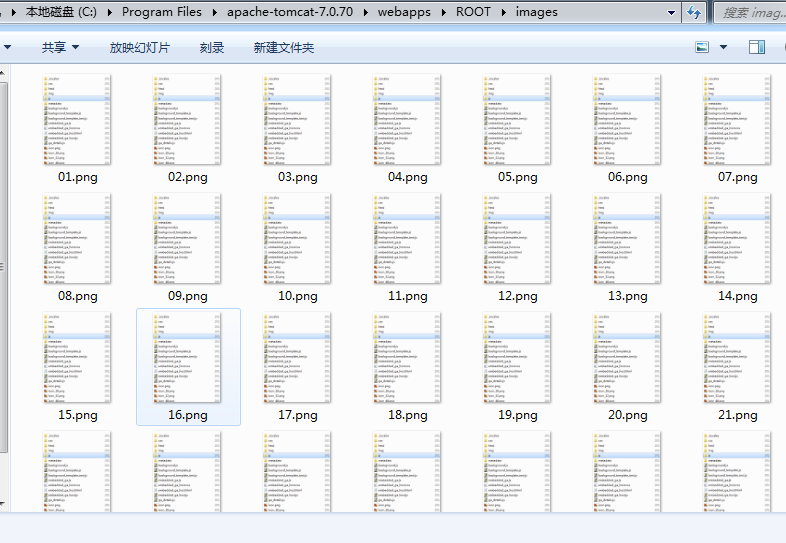This screenshot has width=786, height=543.
Task: Select the 20.png thumbnail
Action: coord(627,357)
